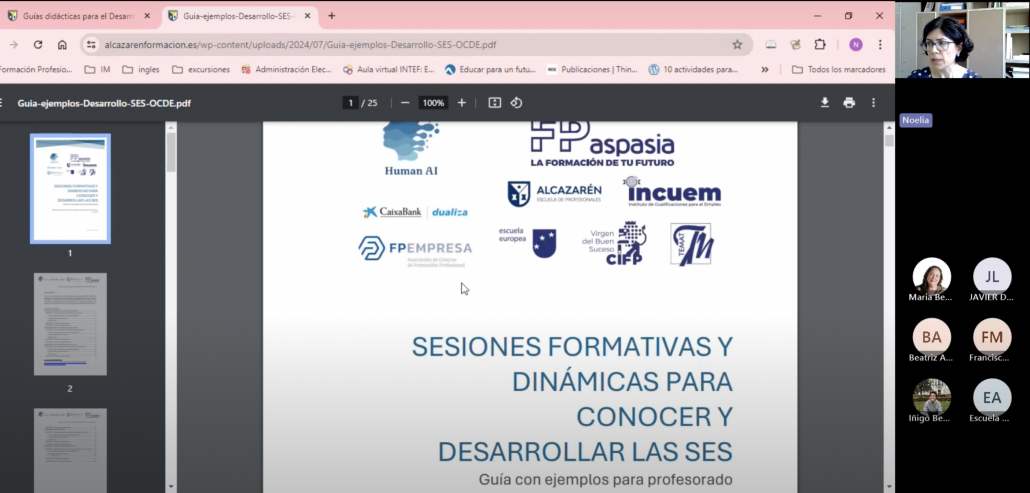Expand the hidden bookmarks overflow chevron
The width and height of the screenshot is (1030, 493).
click(765, 70)
